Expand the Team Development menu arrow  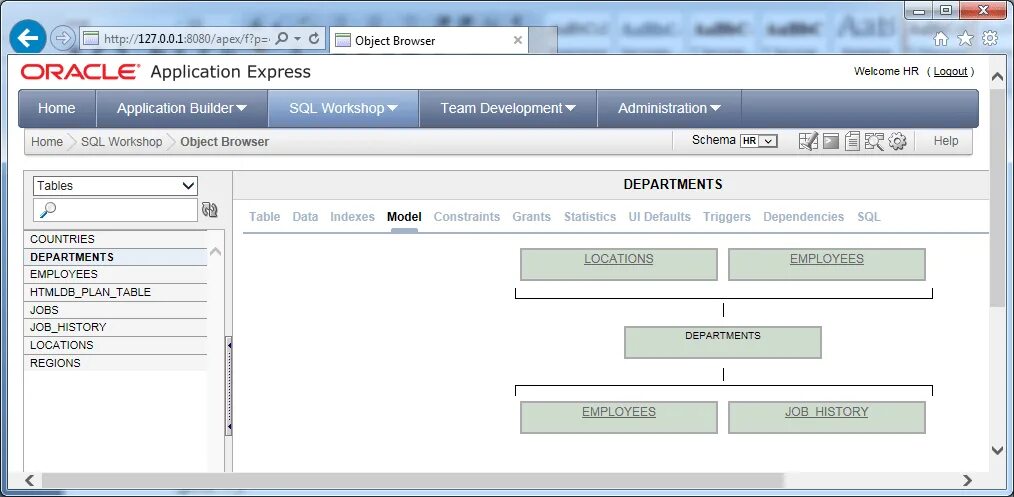click(x=570, y=109)
